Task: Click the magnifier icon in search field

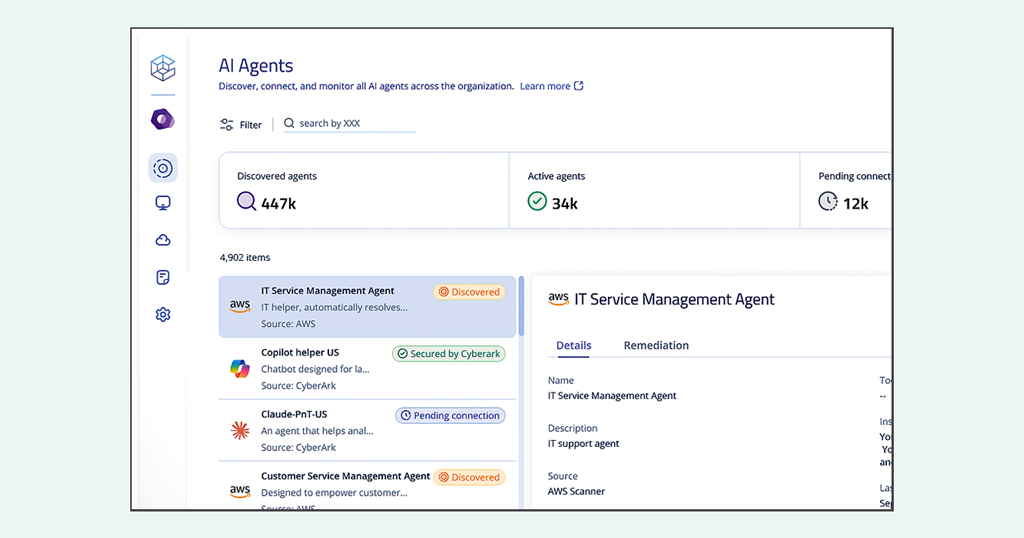Action: point(289,123)
